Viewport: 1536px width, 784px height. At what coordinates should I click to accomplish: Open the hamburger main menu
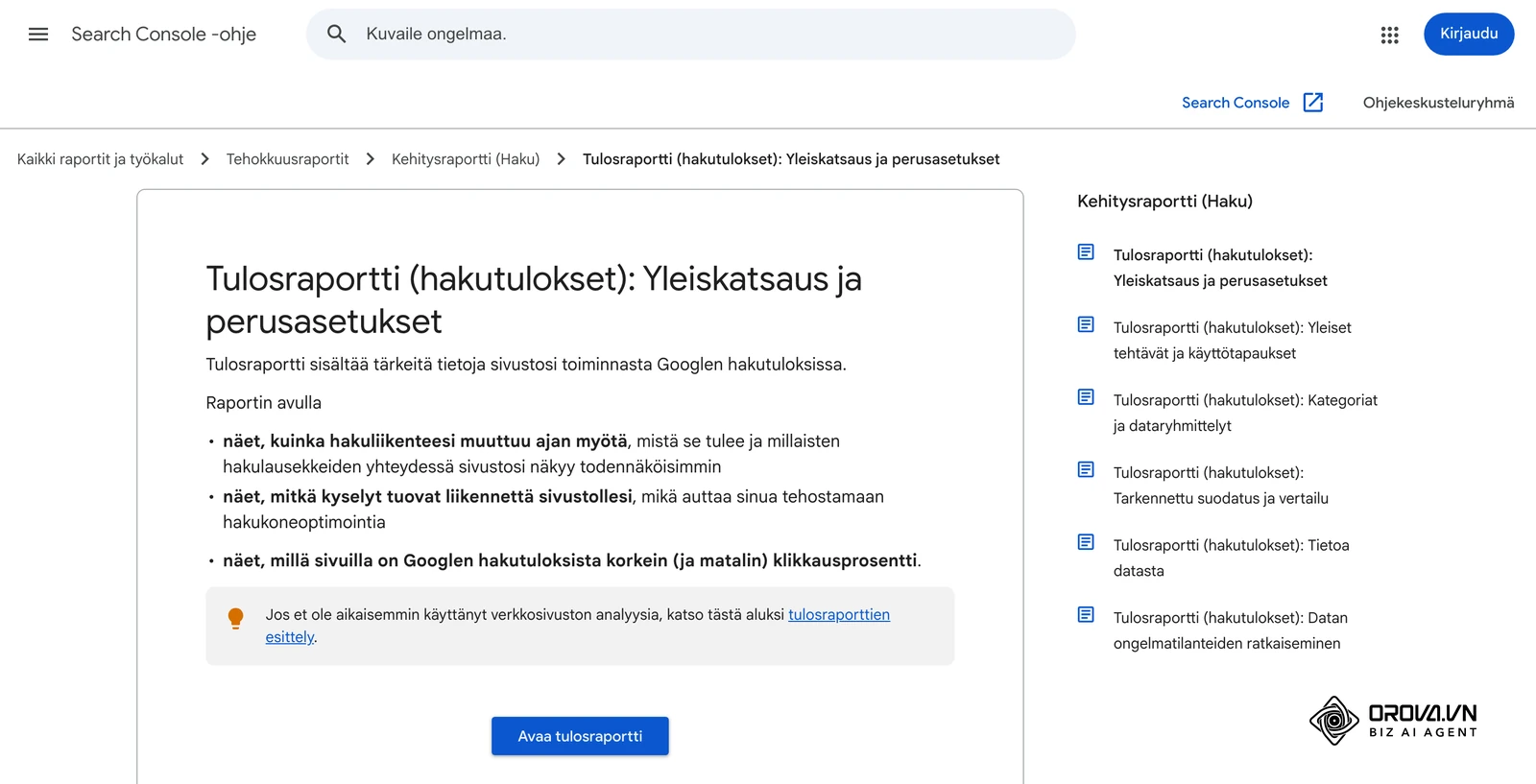coord(38,35)
